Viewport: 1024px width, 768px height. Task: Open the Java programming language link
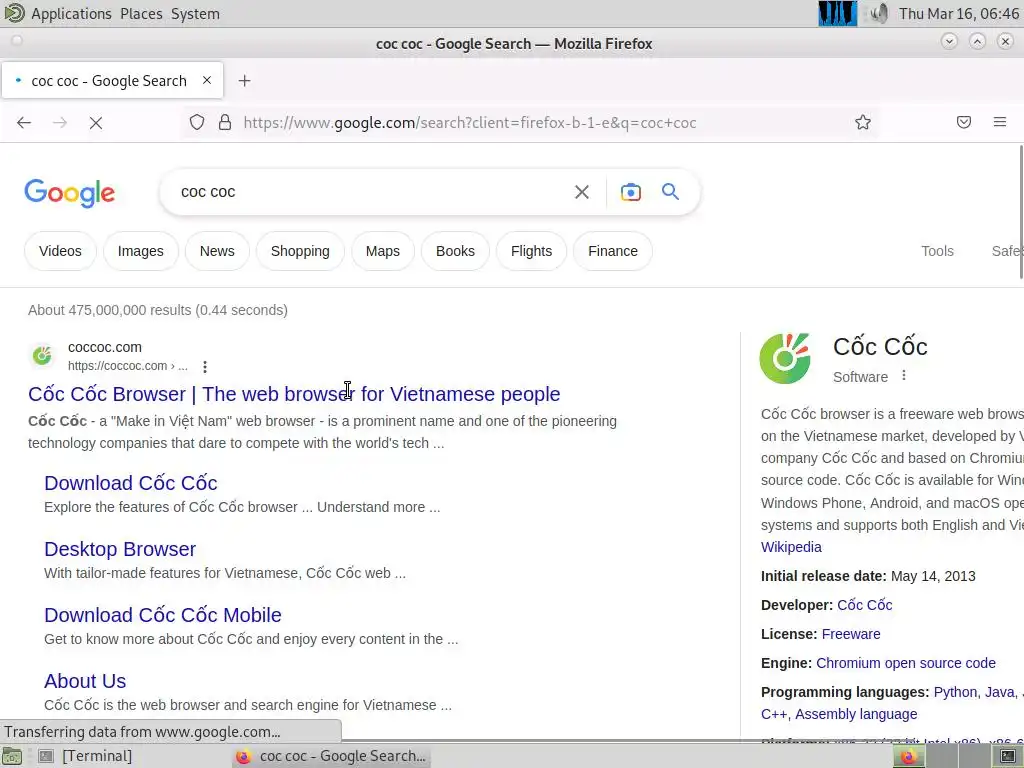click(x=1000, y=692)
